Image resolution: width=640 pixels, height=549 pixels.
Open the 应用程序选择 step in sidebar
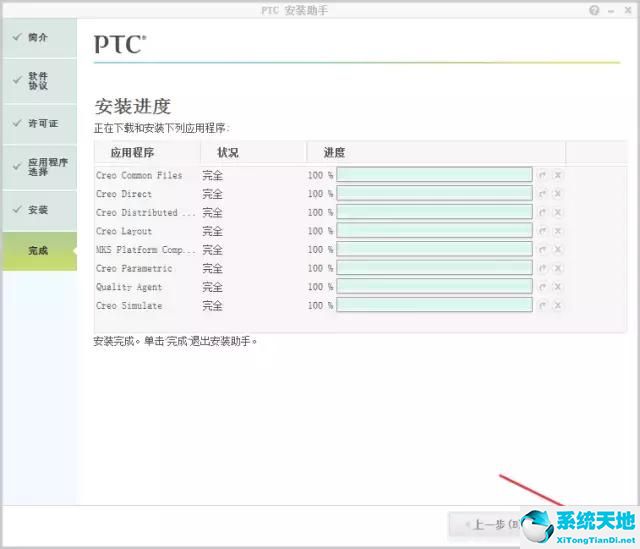tap(40, 167)
